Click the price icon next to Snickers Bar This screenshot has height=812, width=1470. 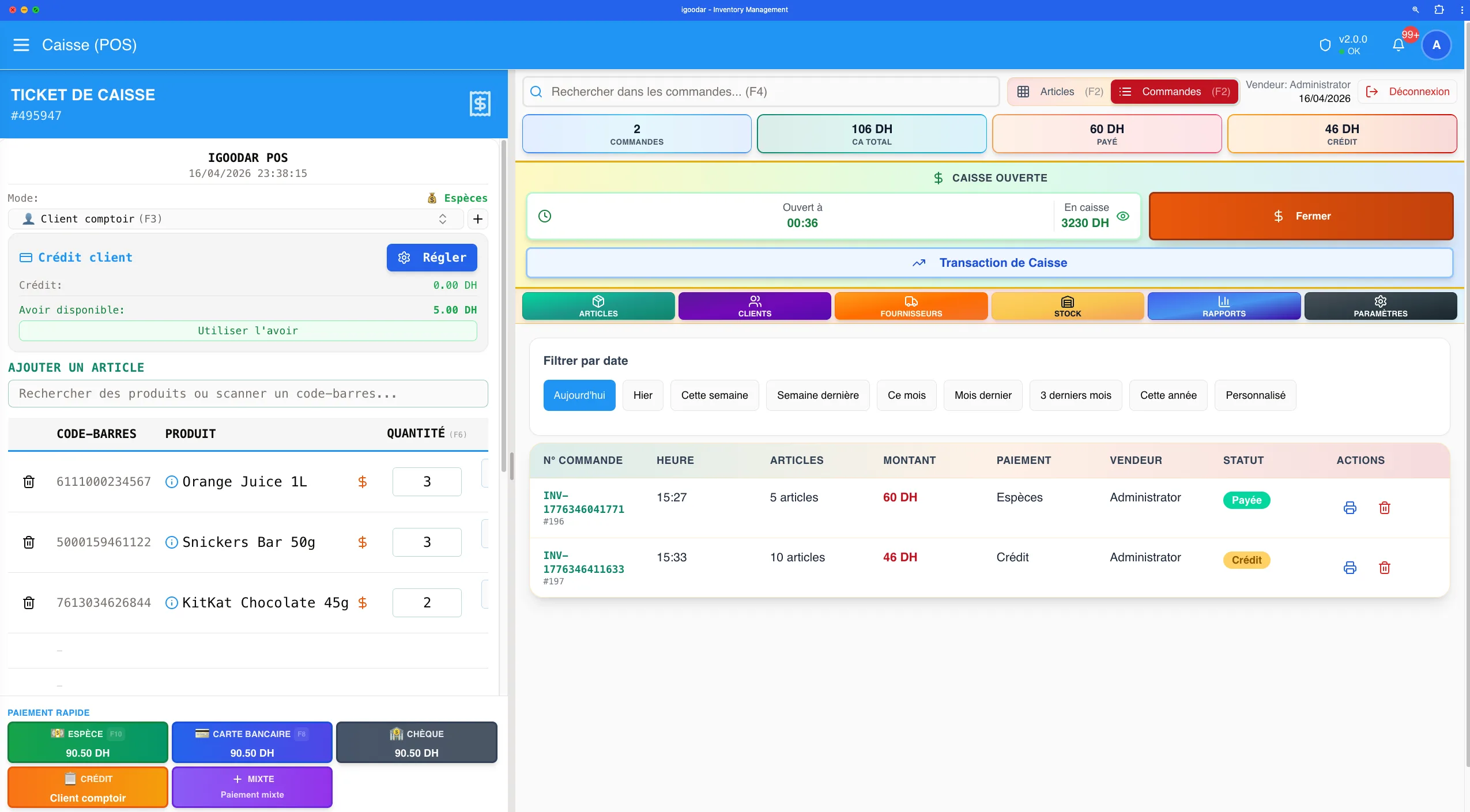362,542
